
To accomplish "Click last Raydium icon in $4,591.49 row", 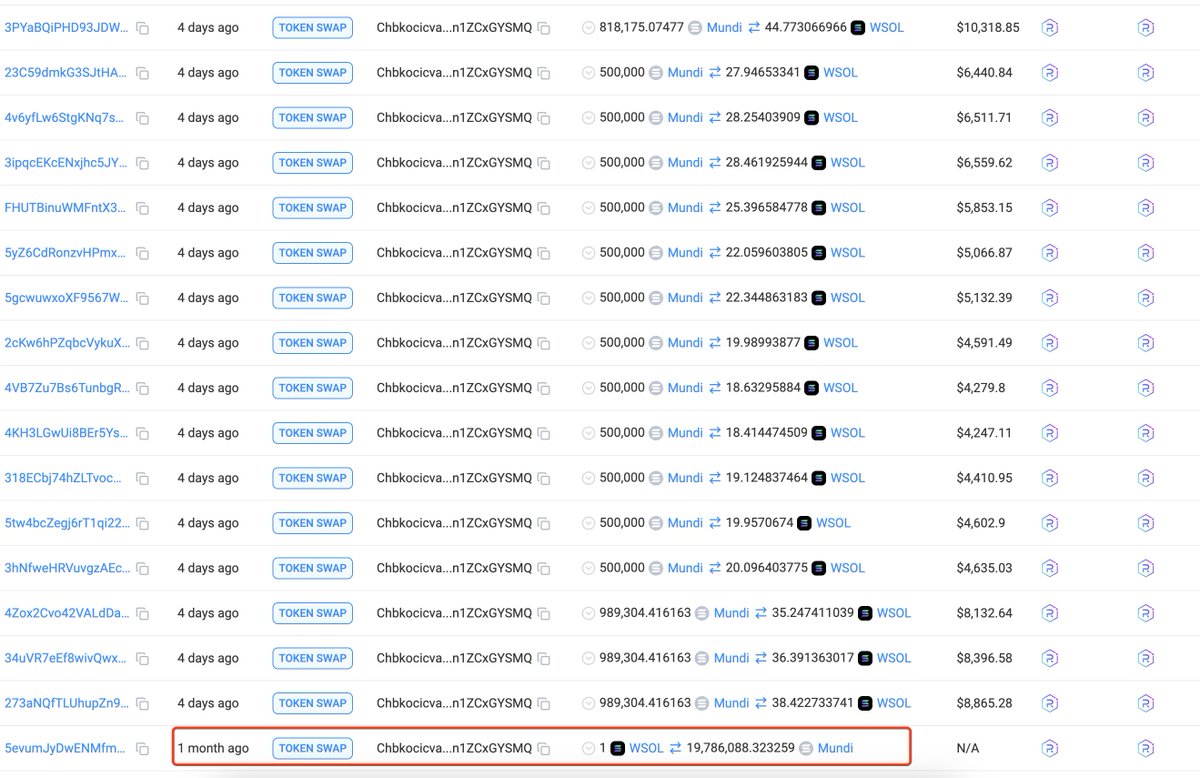I will [x=1146, y=343].
